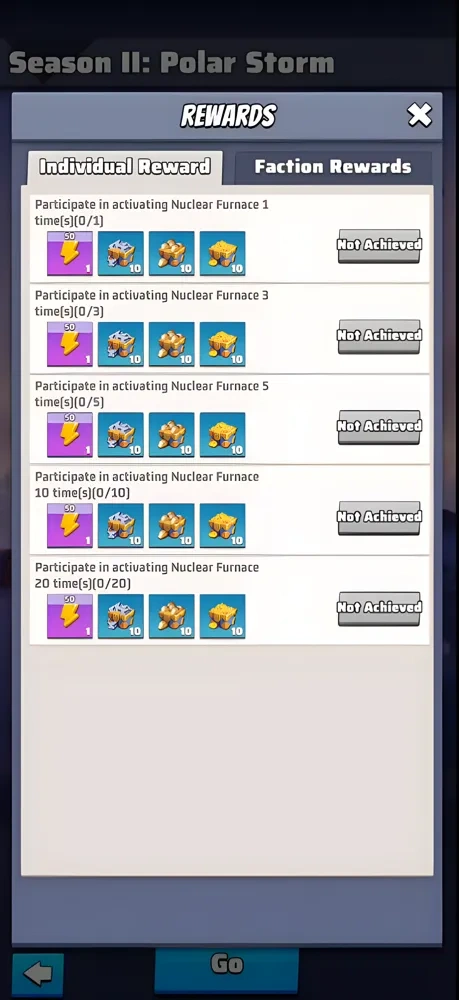Click Not Achieved button for Furnace 1 task
This screenshot has width=459, height=1000.
click(379, 246)
